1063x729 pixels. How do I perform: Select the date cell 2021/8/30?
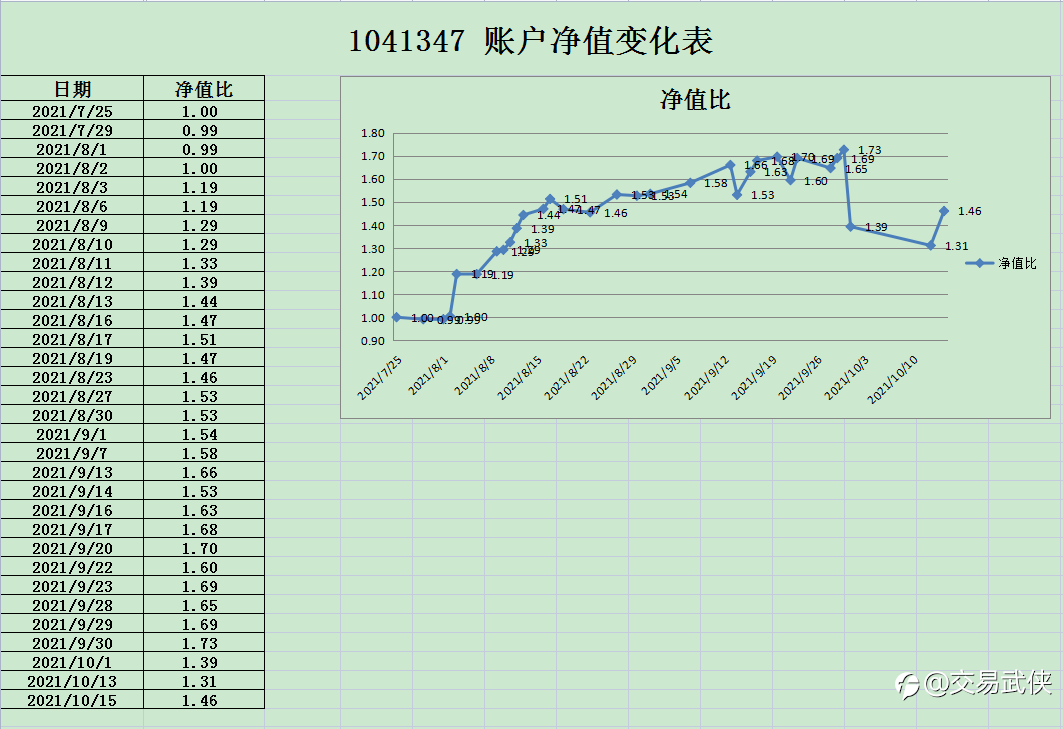72,415
